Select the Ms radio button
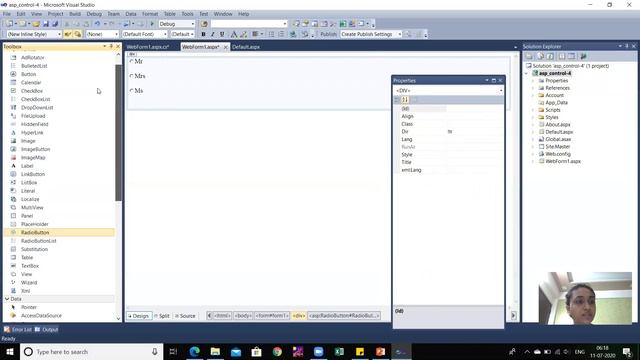Image resolution: width=640 pixels, height=360 pixels. click(131, 91)
